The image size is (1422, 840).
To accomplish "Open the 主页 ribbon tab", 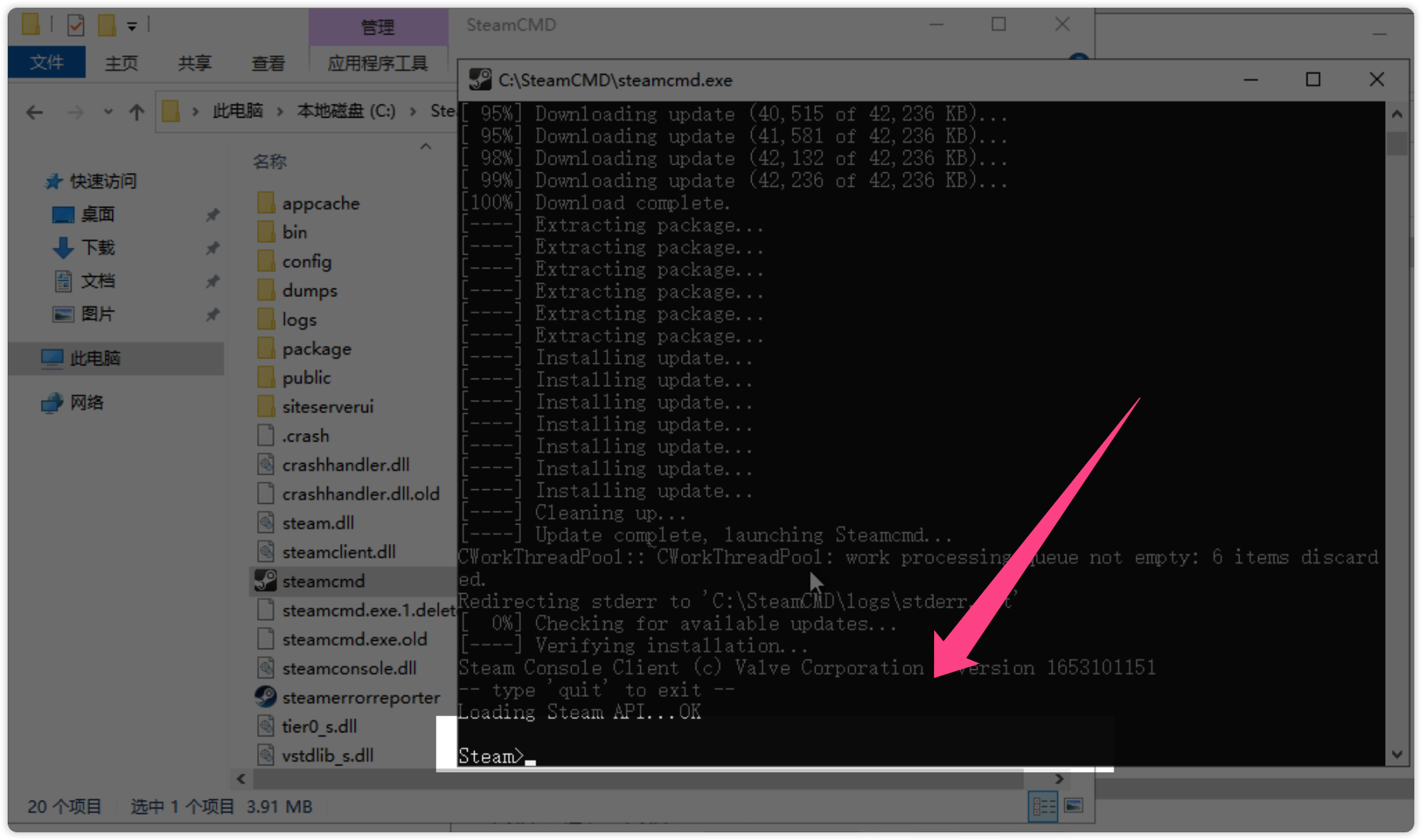I will coord(122,63).
